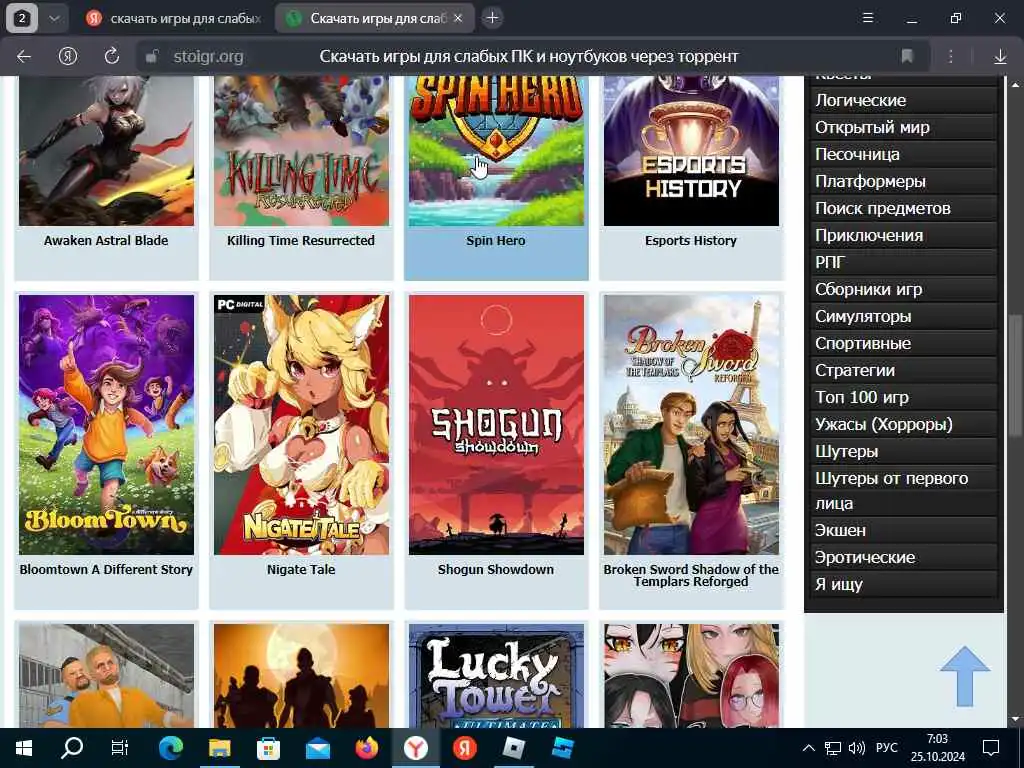1024x768 pixels.
Task: Switch input language via РУС indicator
Action: point(886,748)
